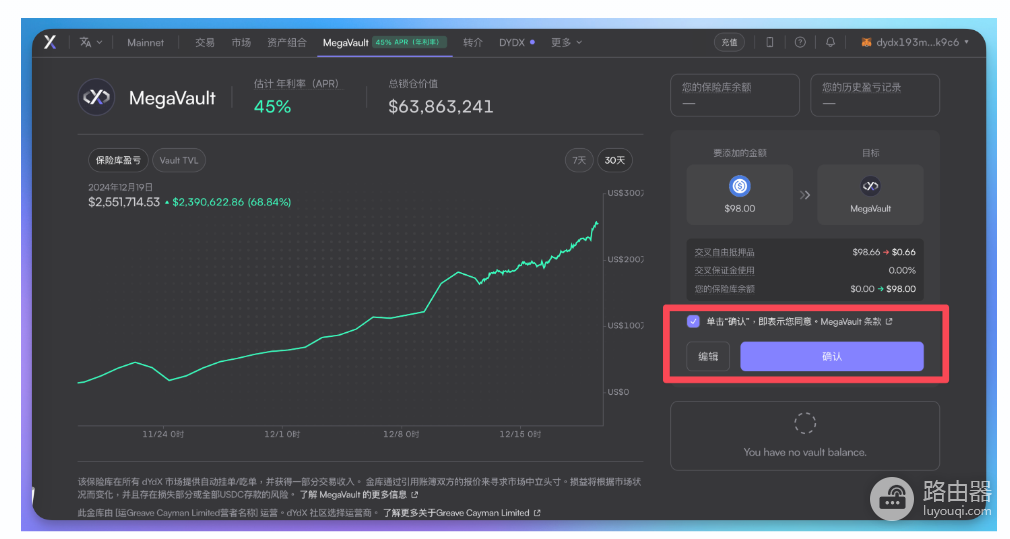Viewport: 1010px width, 539px height.
Task: Click the 编辑 edit button
Action: [708, 356]
